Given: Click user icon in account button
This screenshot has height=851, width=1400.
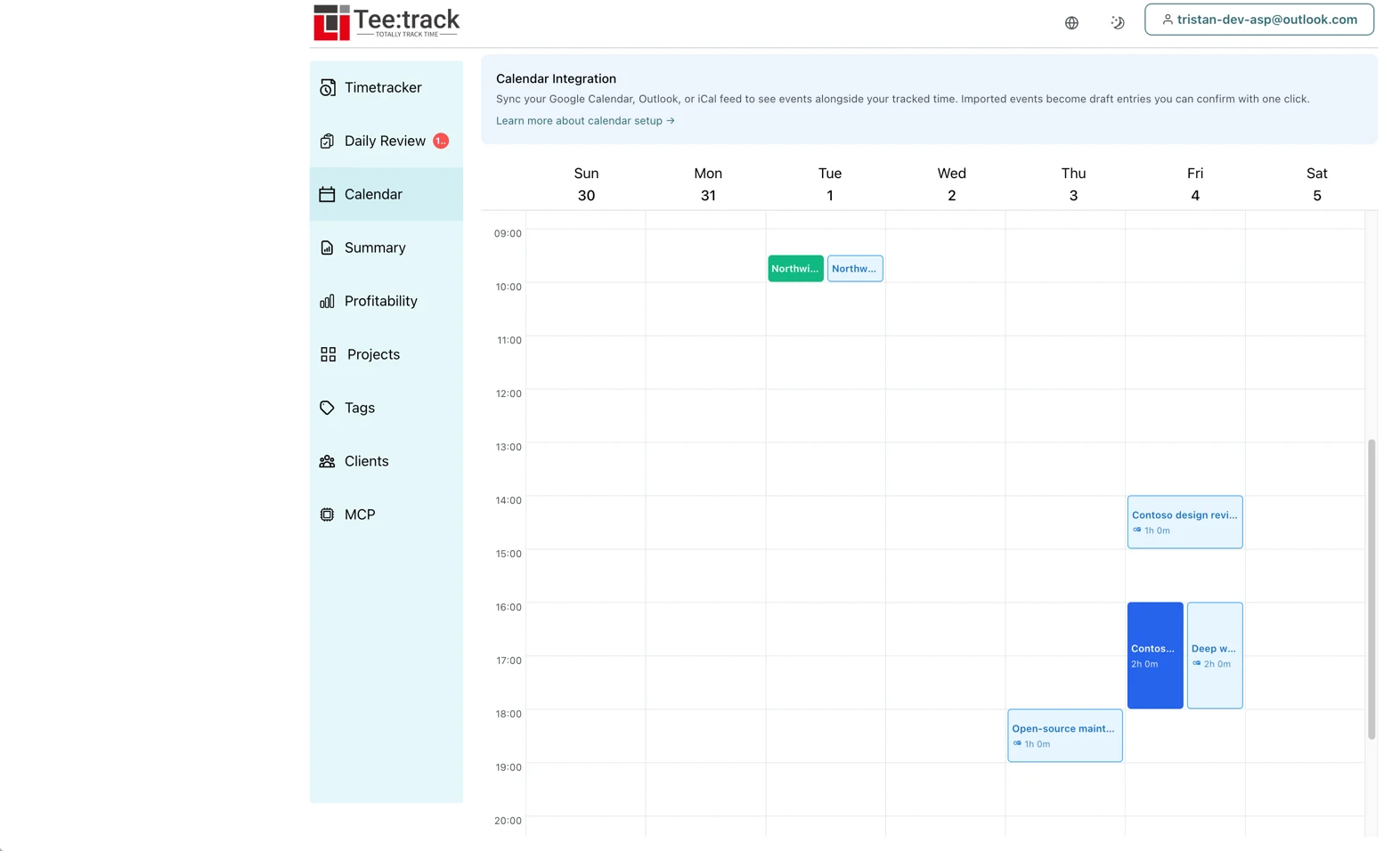Looking at the screenshot, I should [1167, 20].
